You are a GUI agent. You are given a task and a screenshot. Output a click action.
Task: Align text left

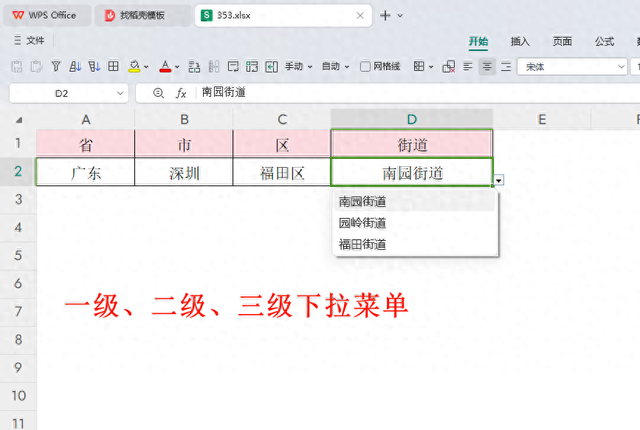(468, 66)
